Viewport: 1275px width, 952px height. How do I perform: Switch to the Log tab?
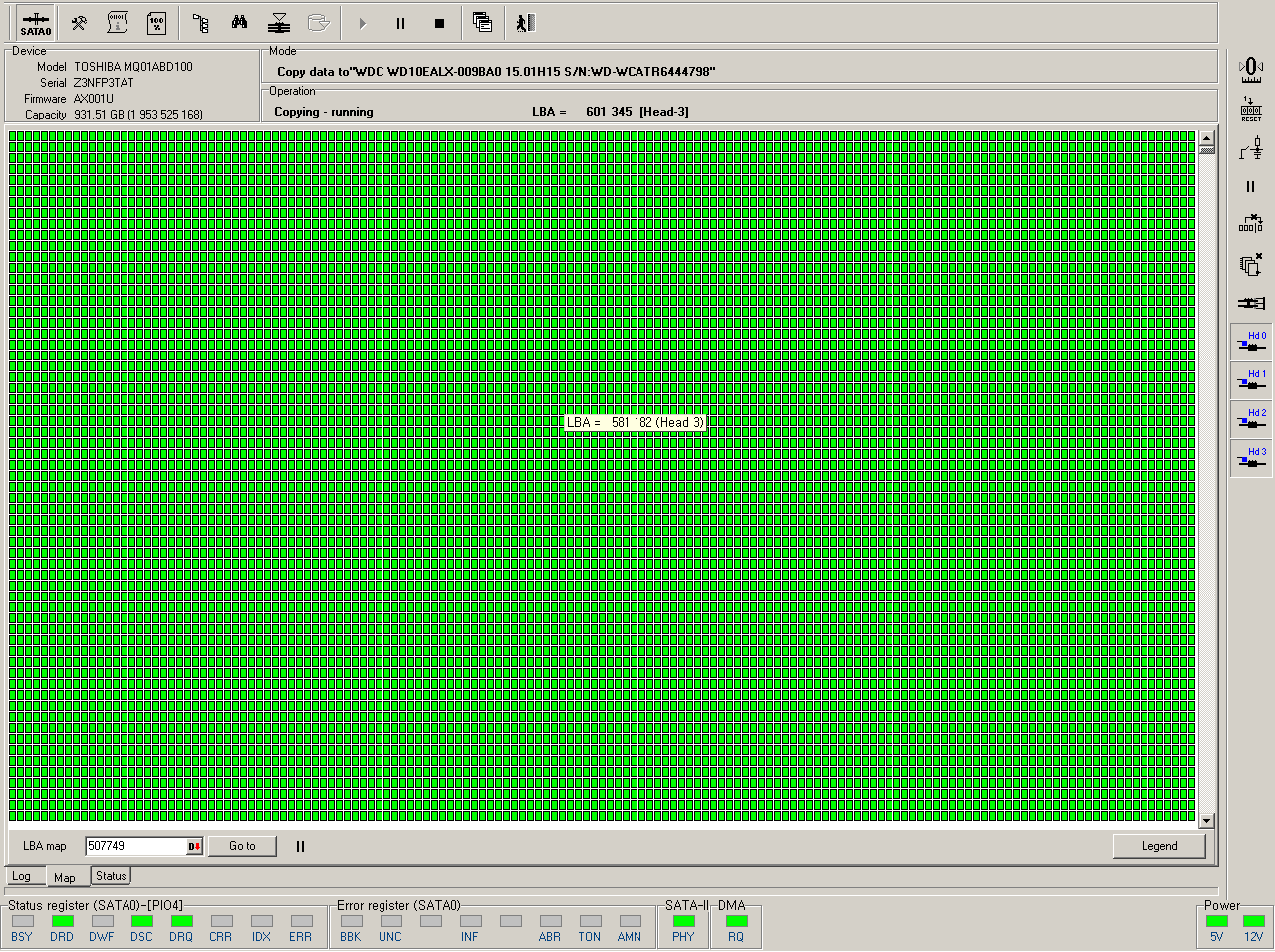point(22,877)
